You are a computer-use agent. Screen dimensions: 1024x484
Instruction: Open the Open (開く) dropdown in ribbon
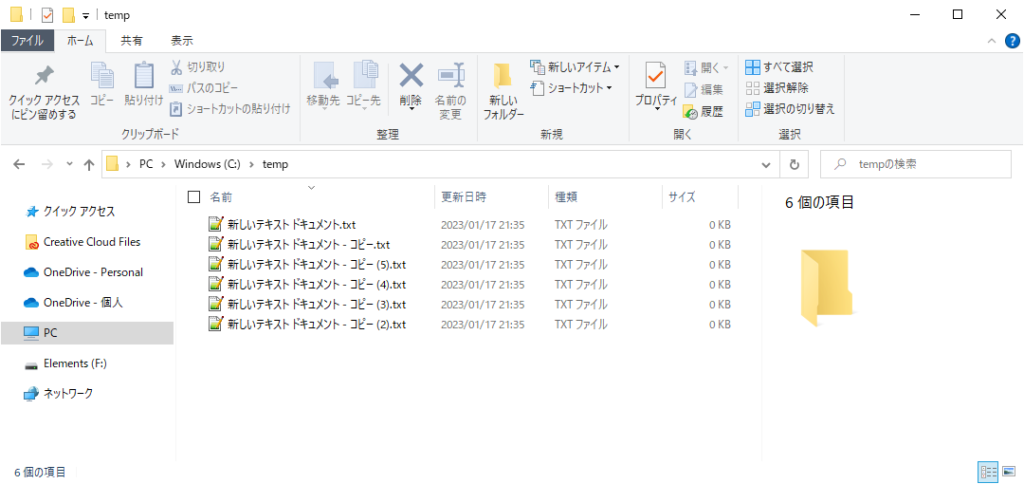[706, 68]
